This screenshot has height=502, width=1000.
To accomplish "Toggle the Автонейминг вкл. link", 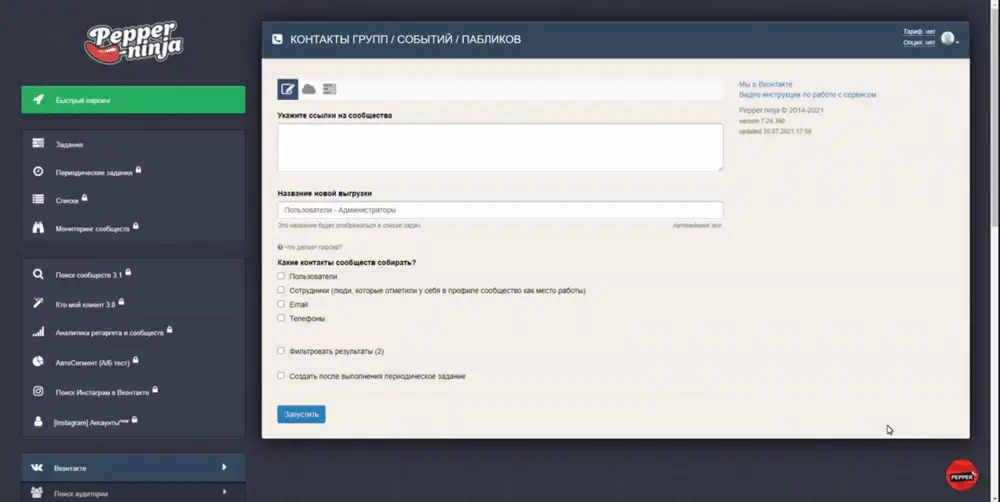I will tap(698, 226).
